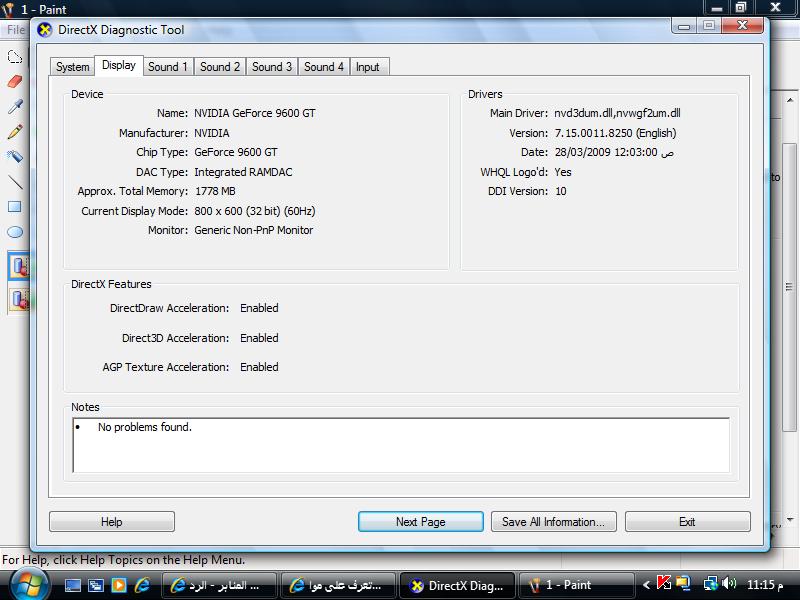The height and width of the screenshot is (600, 800).
Task: Click Direct3D Acceleration 'Enabled' value
Action: (259, 338)
